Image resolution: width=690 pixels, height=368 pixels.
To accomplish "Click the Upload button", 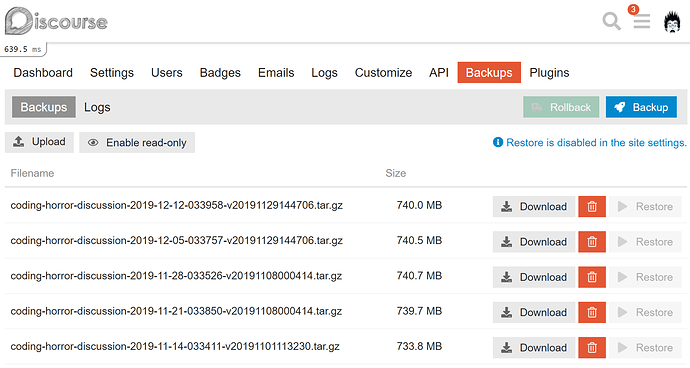I will [x=39, y=142].
